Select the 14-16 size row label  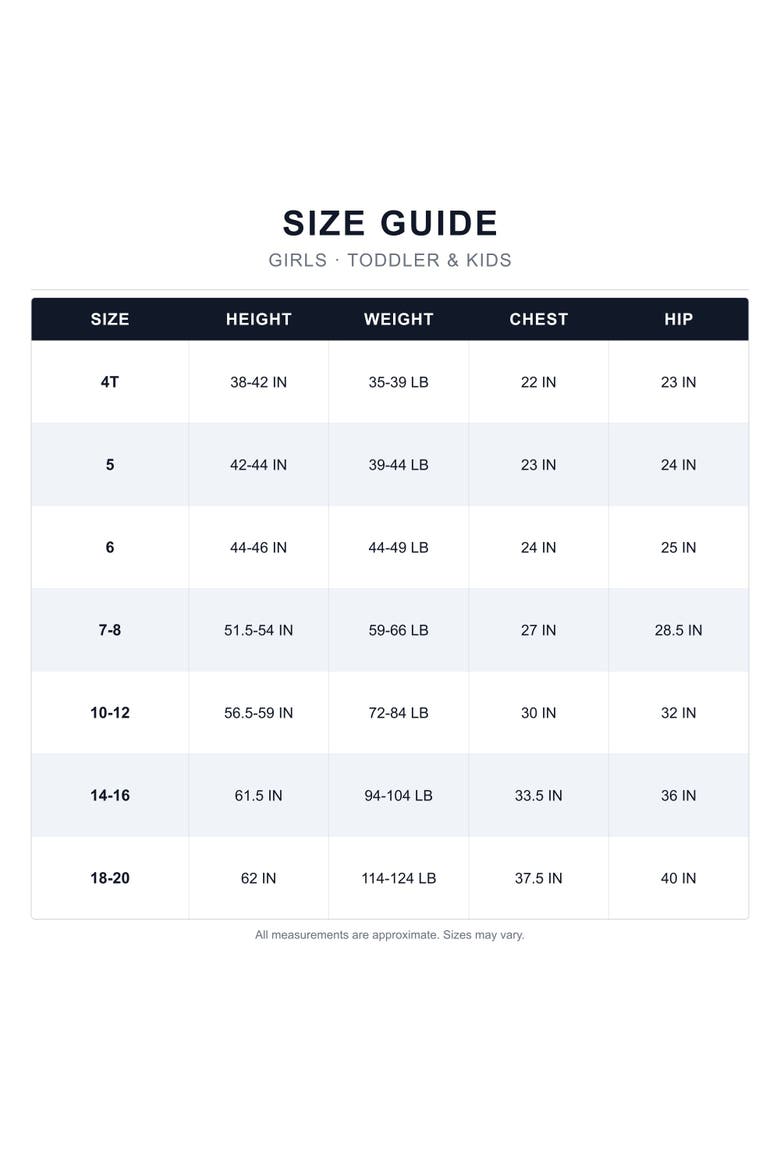pos(110,795)
